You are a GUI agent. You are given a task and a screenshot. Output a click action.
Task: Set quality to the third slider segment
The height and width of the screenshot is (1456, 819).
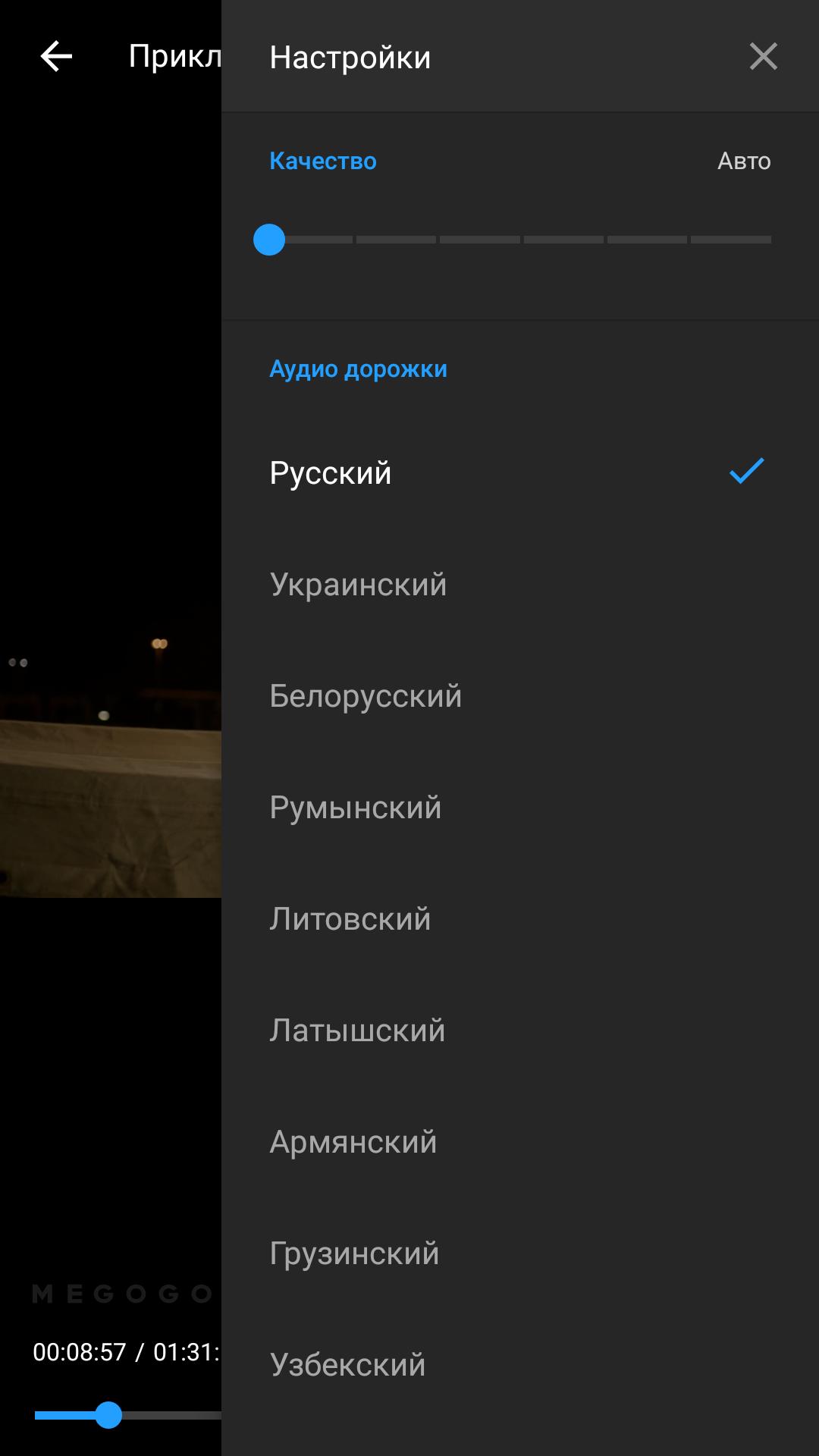coord(480,240)
